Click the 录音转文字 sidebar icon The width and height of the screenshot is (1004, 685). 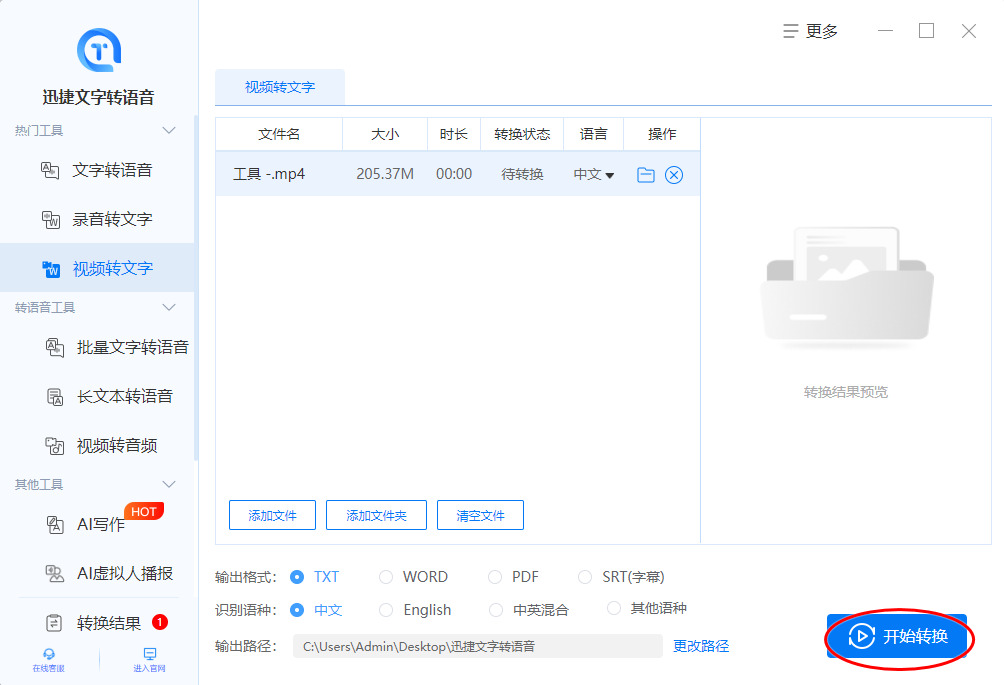pyautogui.click(x=51, y=220)
